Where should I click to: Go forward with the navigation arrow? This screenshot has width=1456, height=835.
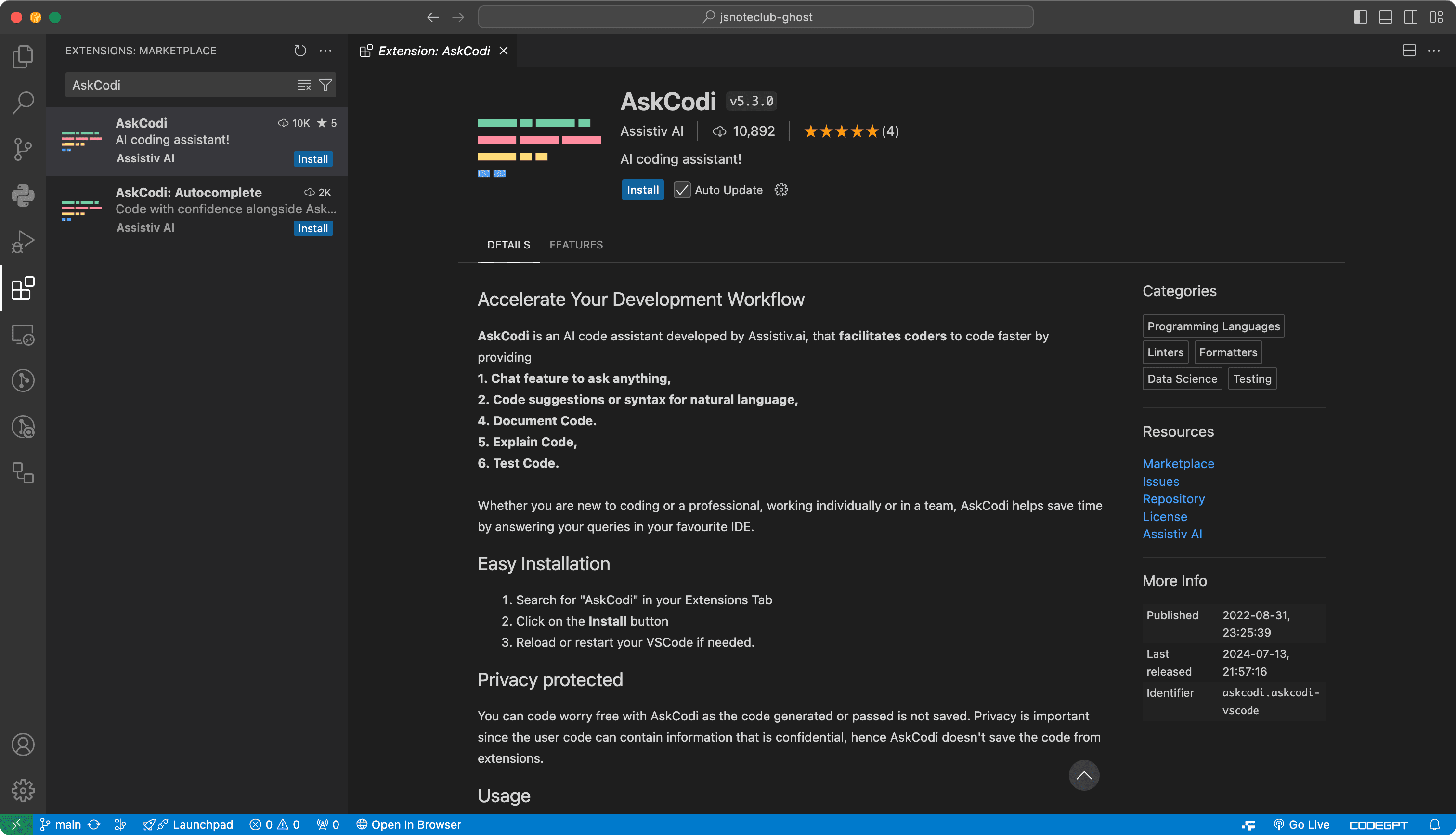coord(458,17)
